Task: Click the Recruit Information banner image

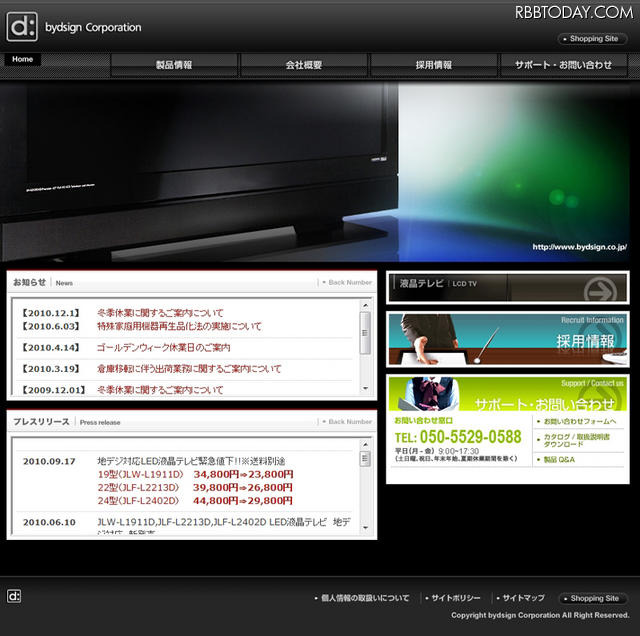Action: 508,339
